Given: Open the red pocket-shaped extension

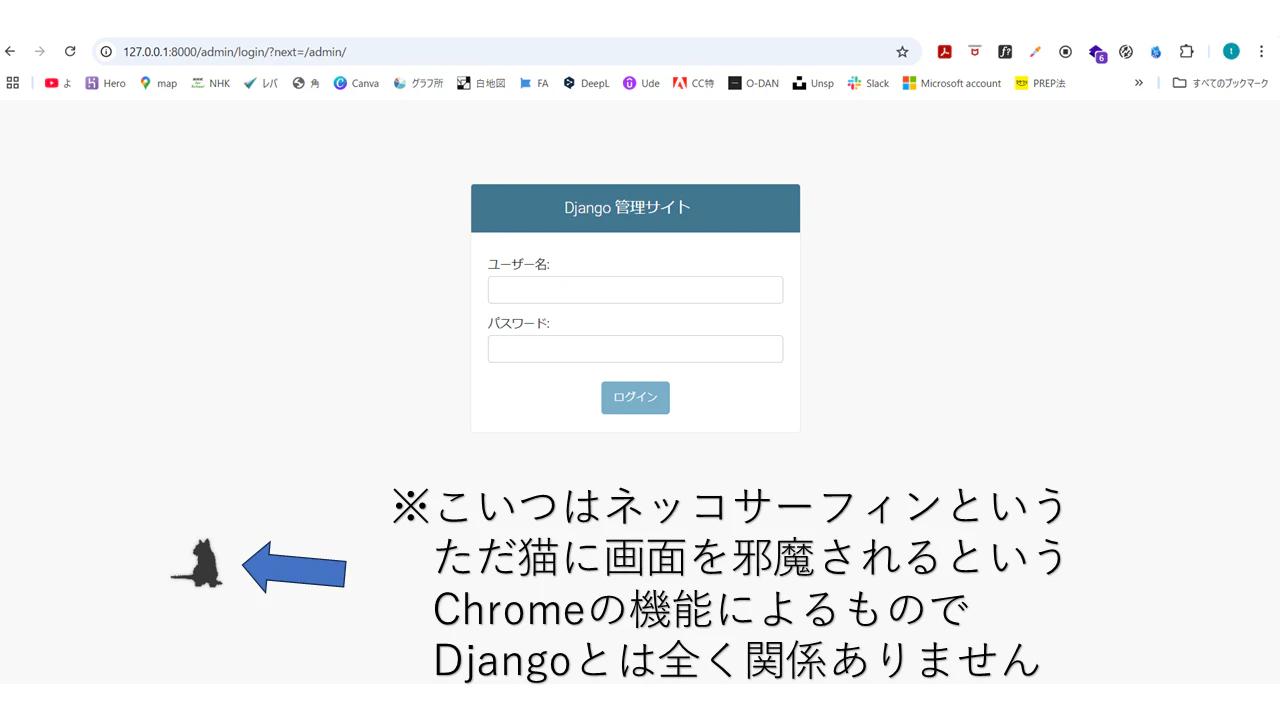Looking at the screenshot, I should coord(975,52).
